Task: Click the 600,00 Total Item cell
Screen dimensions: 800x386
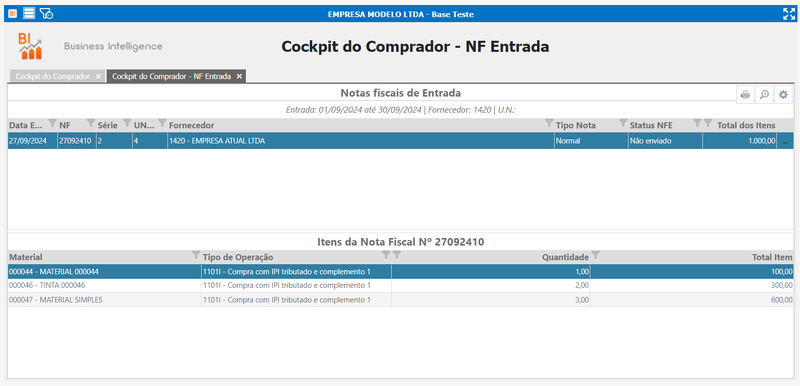Action: point(692,300)
